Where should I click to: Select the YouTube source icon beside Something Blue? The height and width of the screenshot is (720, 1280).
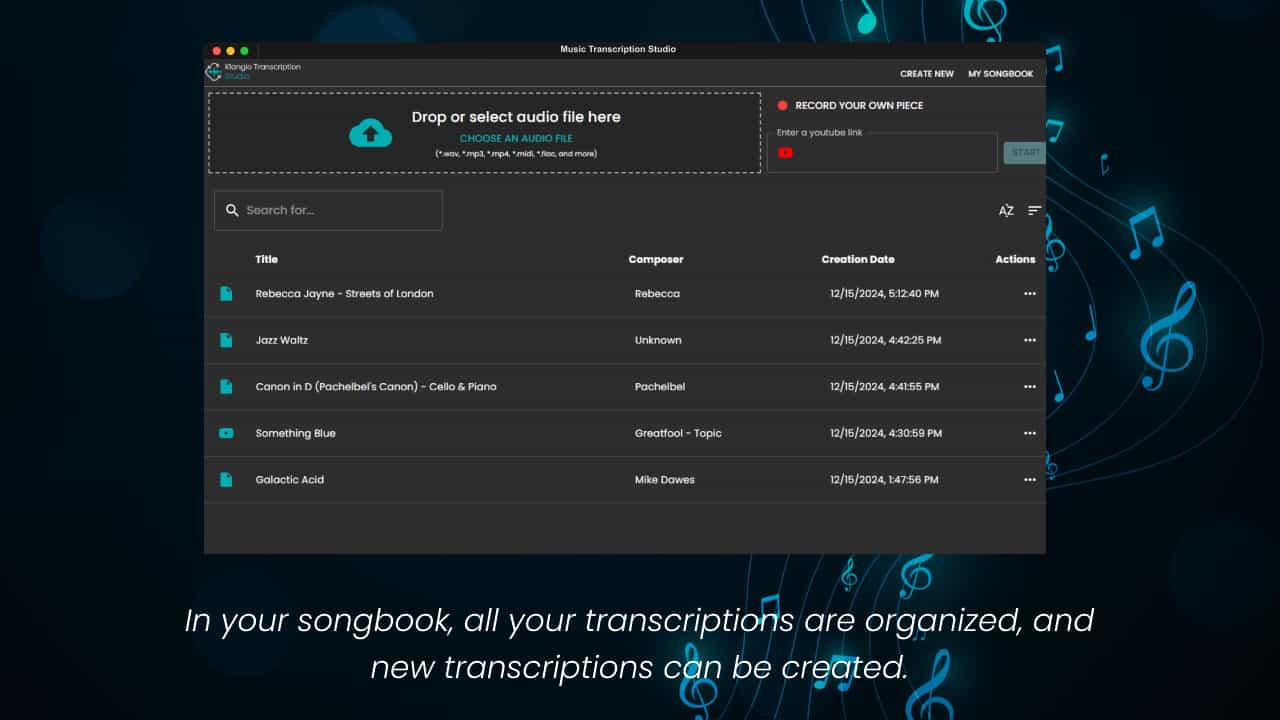tap(226, 433)
